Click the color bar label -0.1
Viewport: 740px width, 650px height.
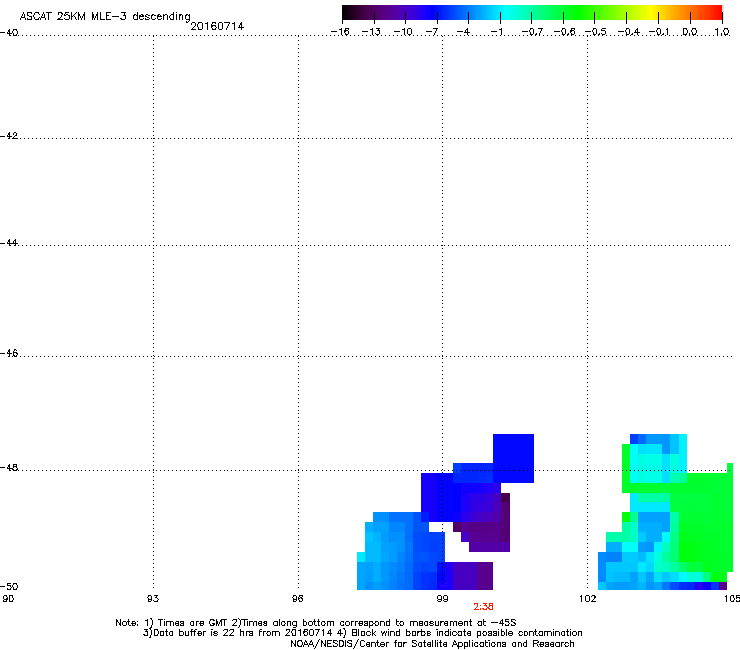pos(659,32)
